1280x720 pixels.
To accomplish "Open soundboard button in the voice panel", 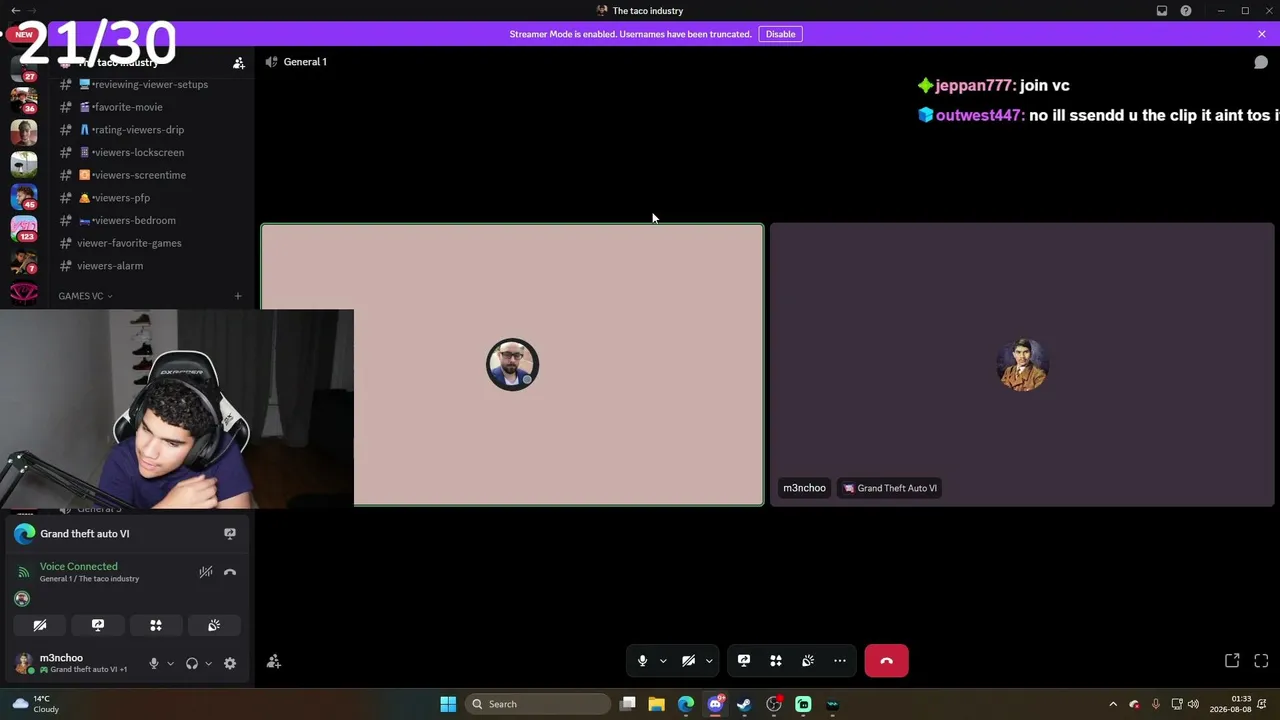I will [214, 625].
